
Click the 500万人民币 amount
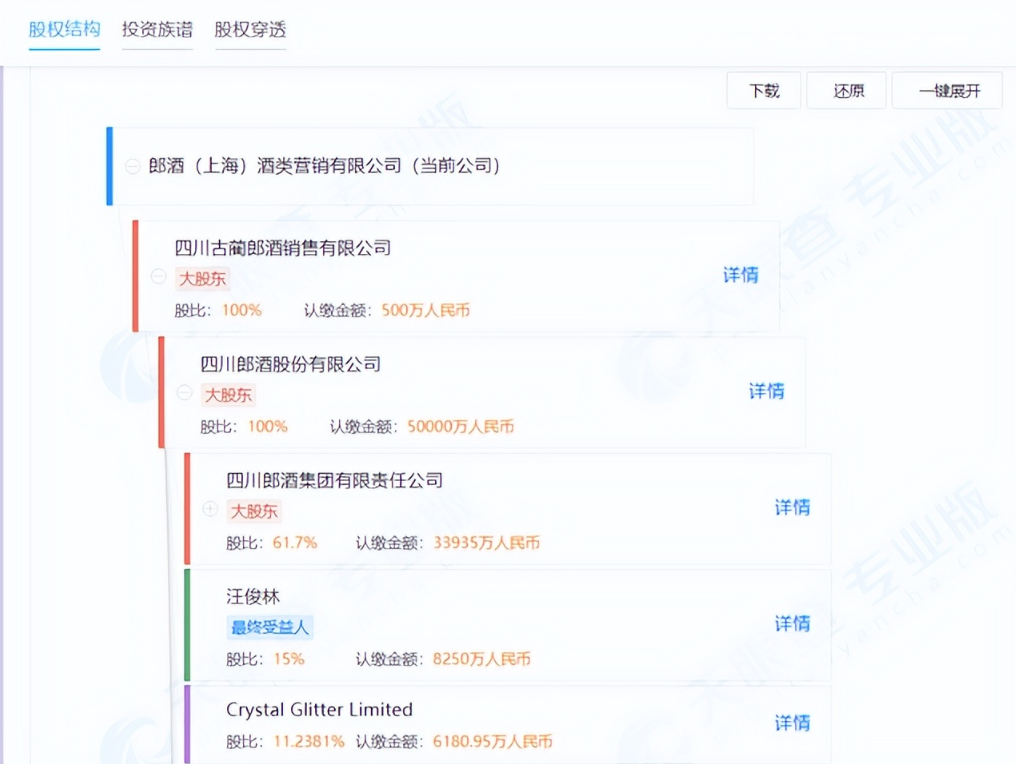tap(426, 310)
